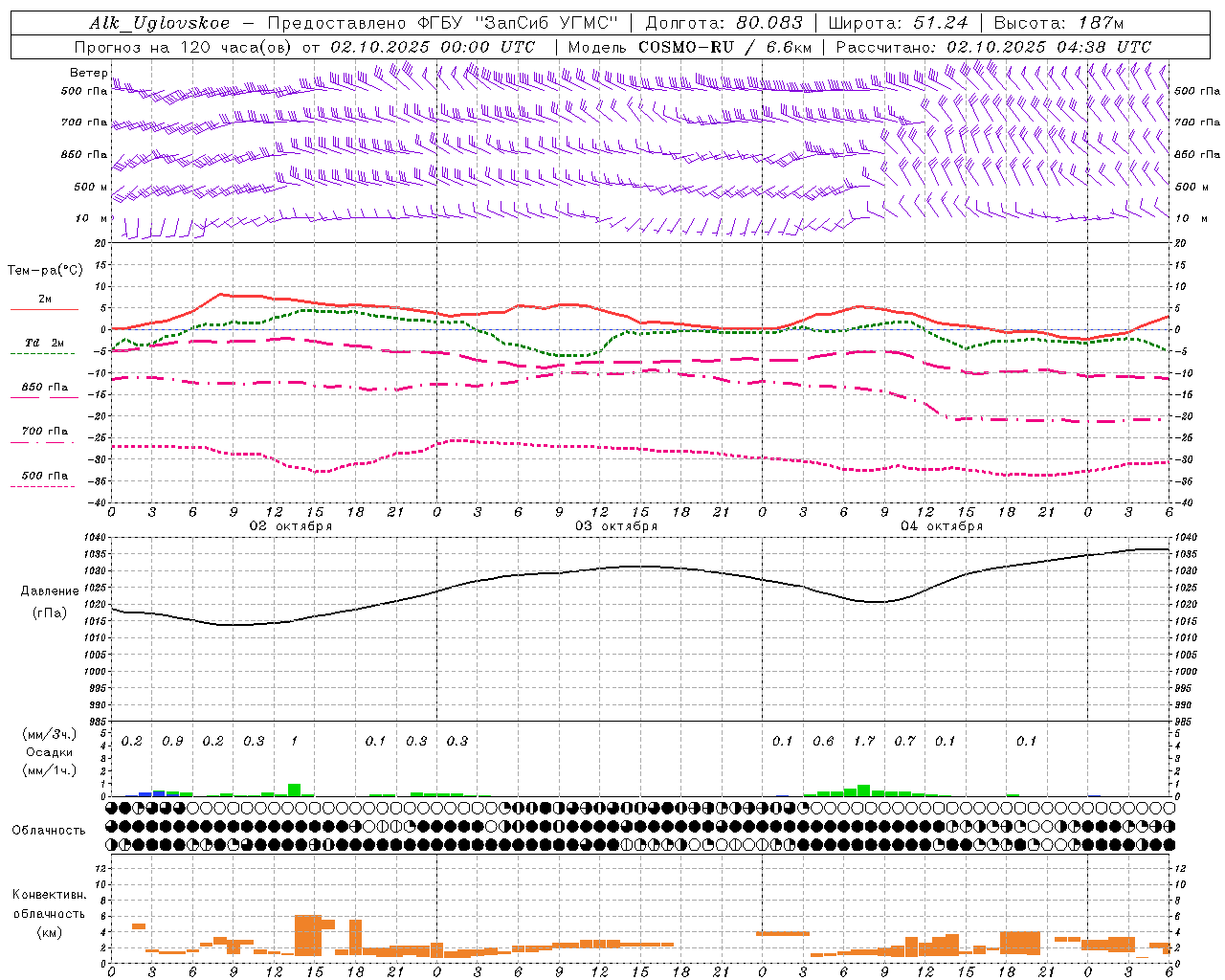
Task: Click the Широта: 51.24 latitude value
Action: pyautogui.click(x=898, y=23)
